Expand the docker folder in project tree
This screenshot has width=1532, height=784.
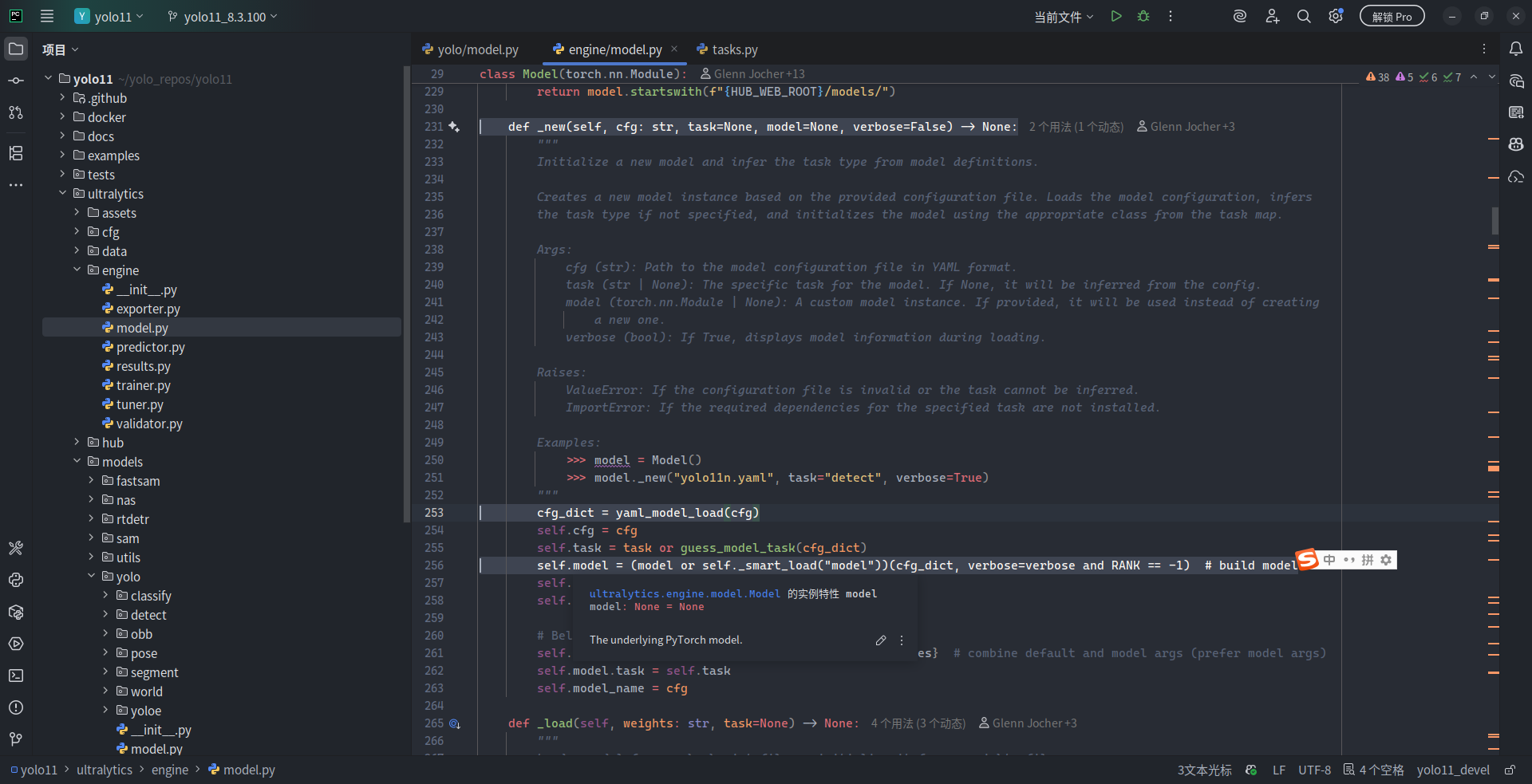[x=63, y=117]
